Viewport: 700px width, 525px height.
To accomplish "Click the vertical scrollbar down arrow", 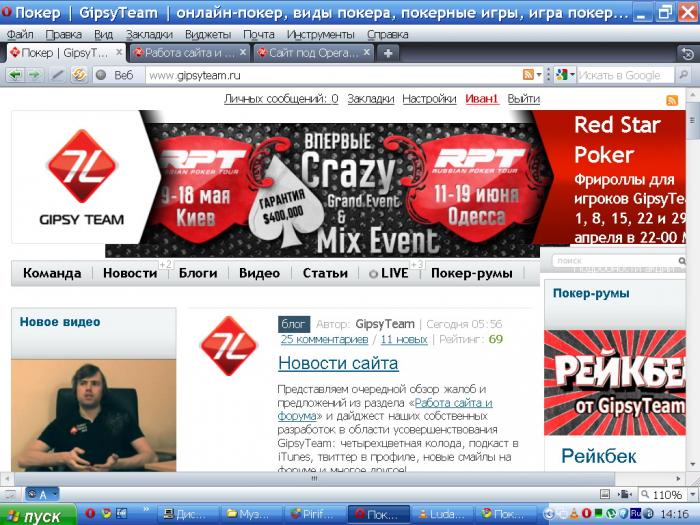I will tap(693, 465).
